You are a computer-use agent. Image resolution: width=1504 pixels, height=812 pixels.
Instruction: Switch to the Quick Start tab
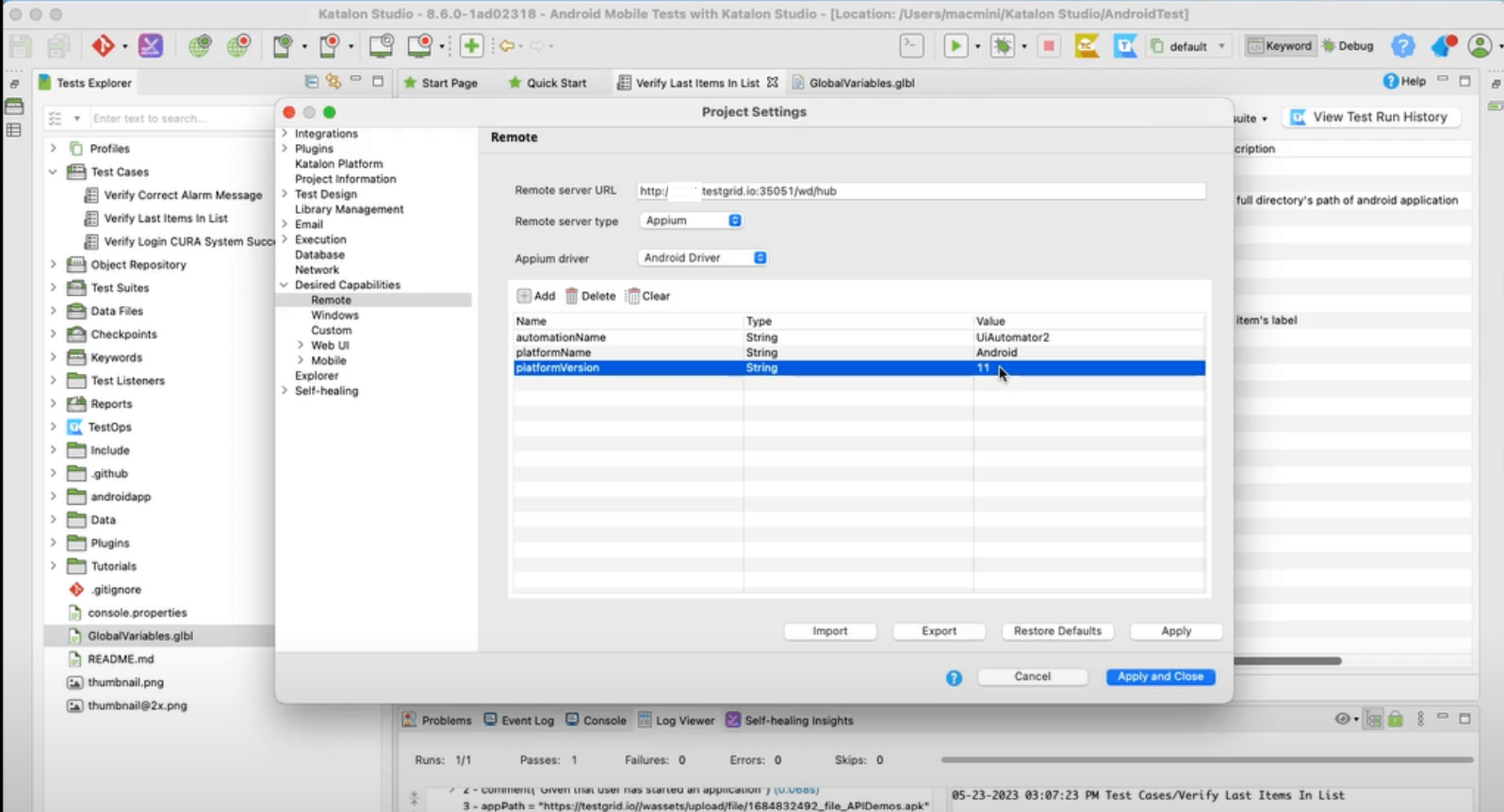click(547, 83)
